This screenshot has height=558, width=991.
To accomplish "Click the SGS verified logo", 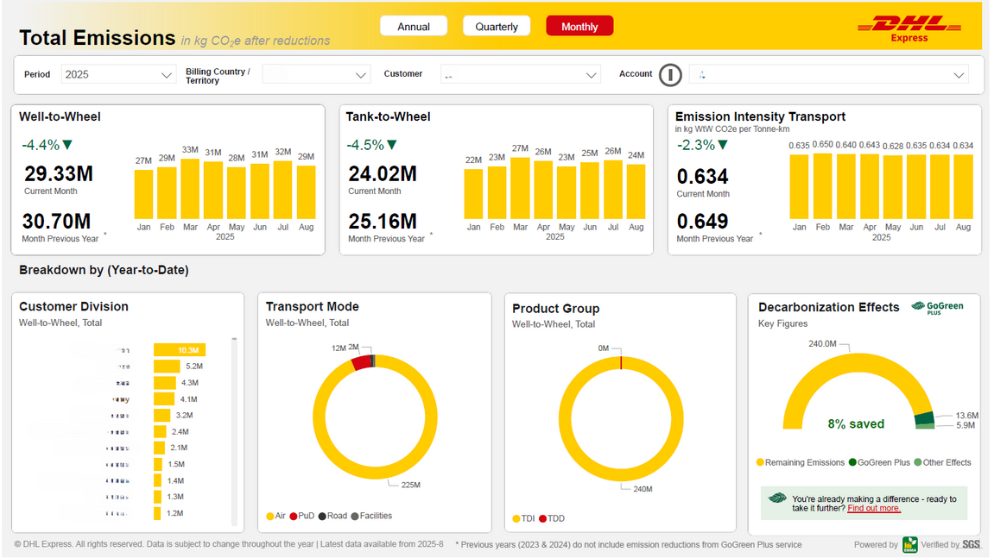I will (x=970, y=544).
